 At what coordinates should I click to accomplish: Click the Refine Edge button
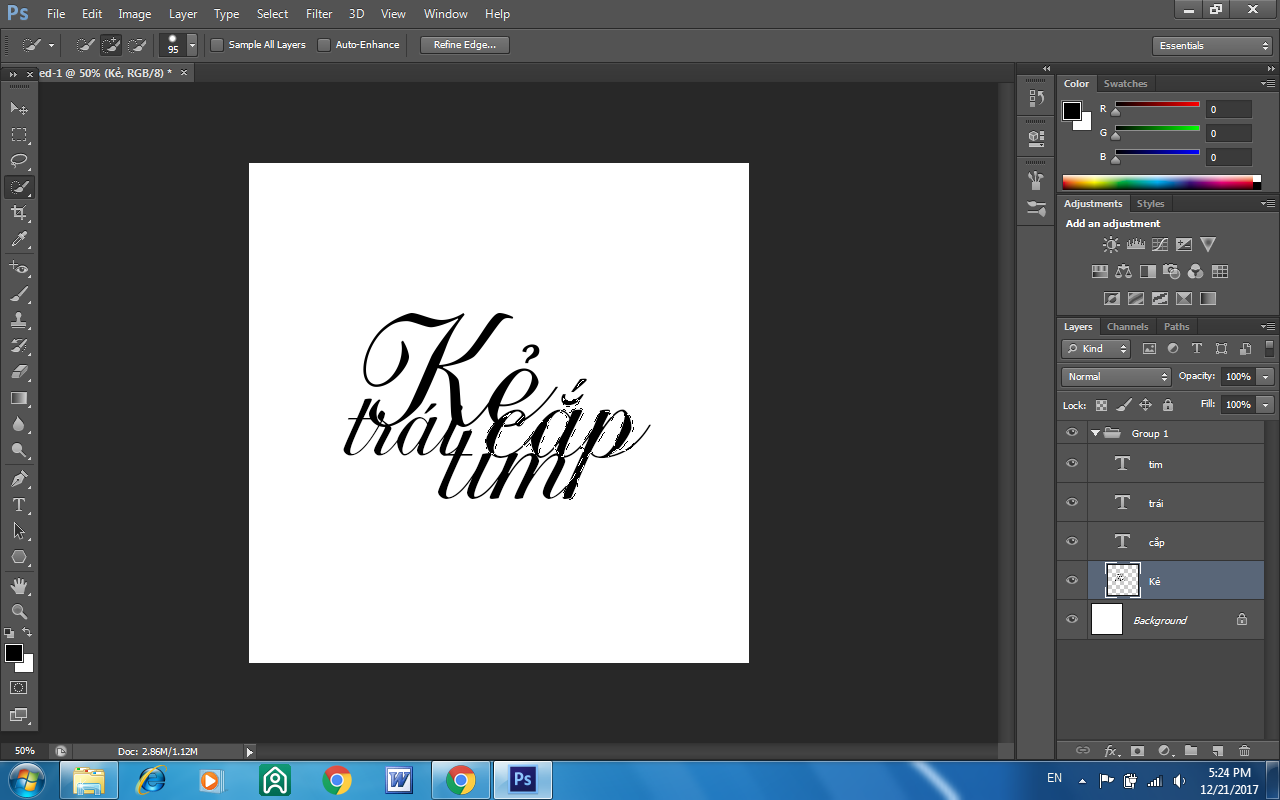coord(465,45)
